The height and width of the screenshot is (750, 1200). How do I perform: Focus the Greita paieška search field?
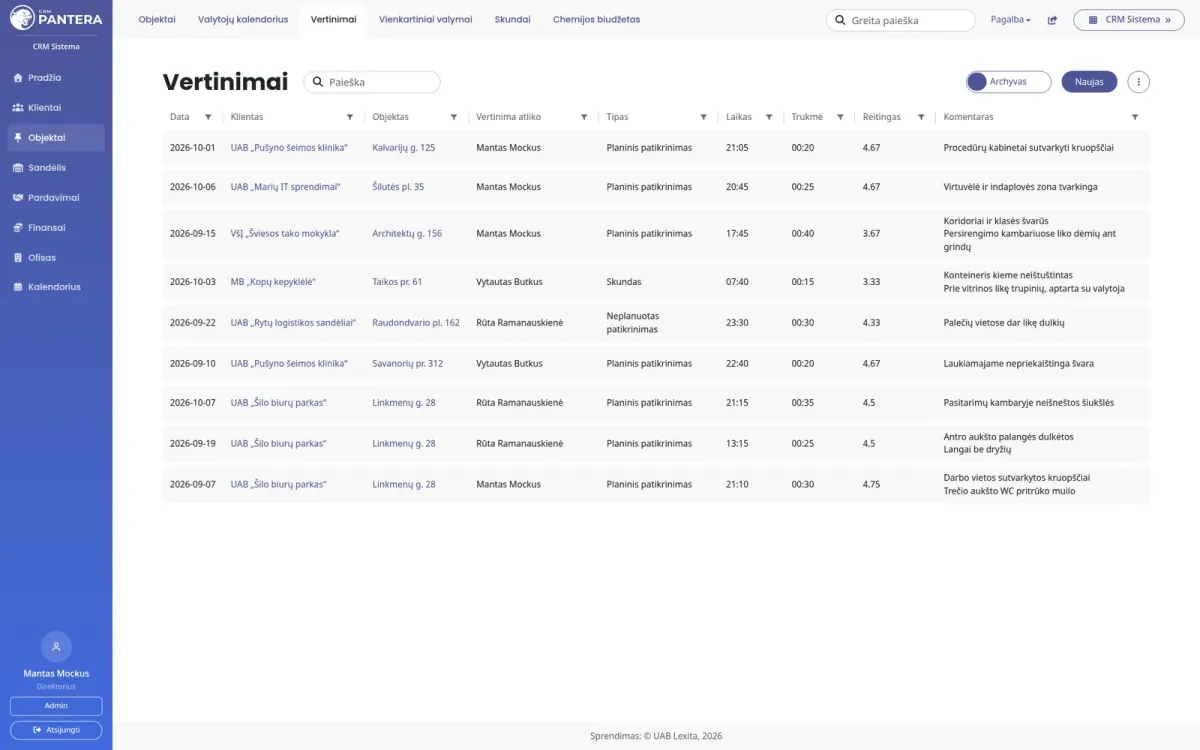tap(900, 20)
